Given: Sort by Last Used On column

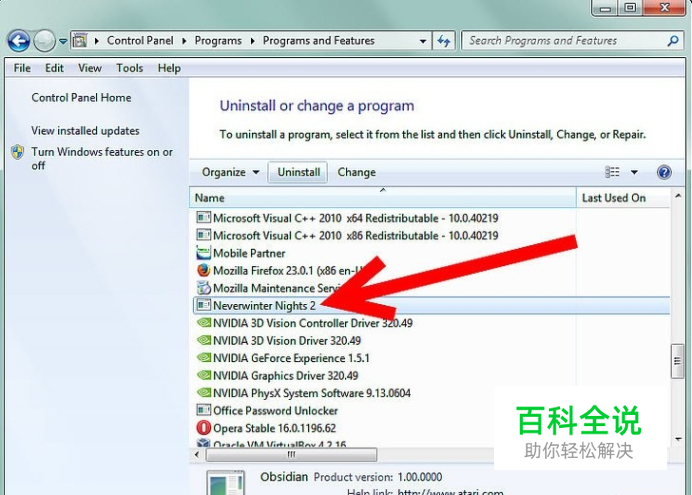Looking at the screenshot, I should [x=623, y=198].
